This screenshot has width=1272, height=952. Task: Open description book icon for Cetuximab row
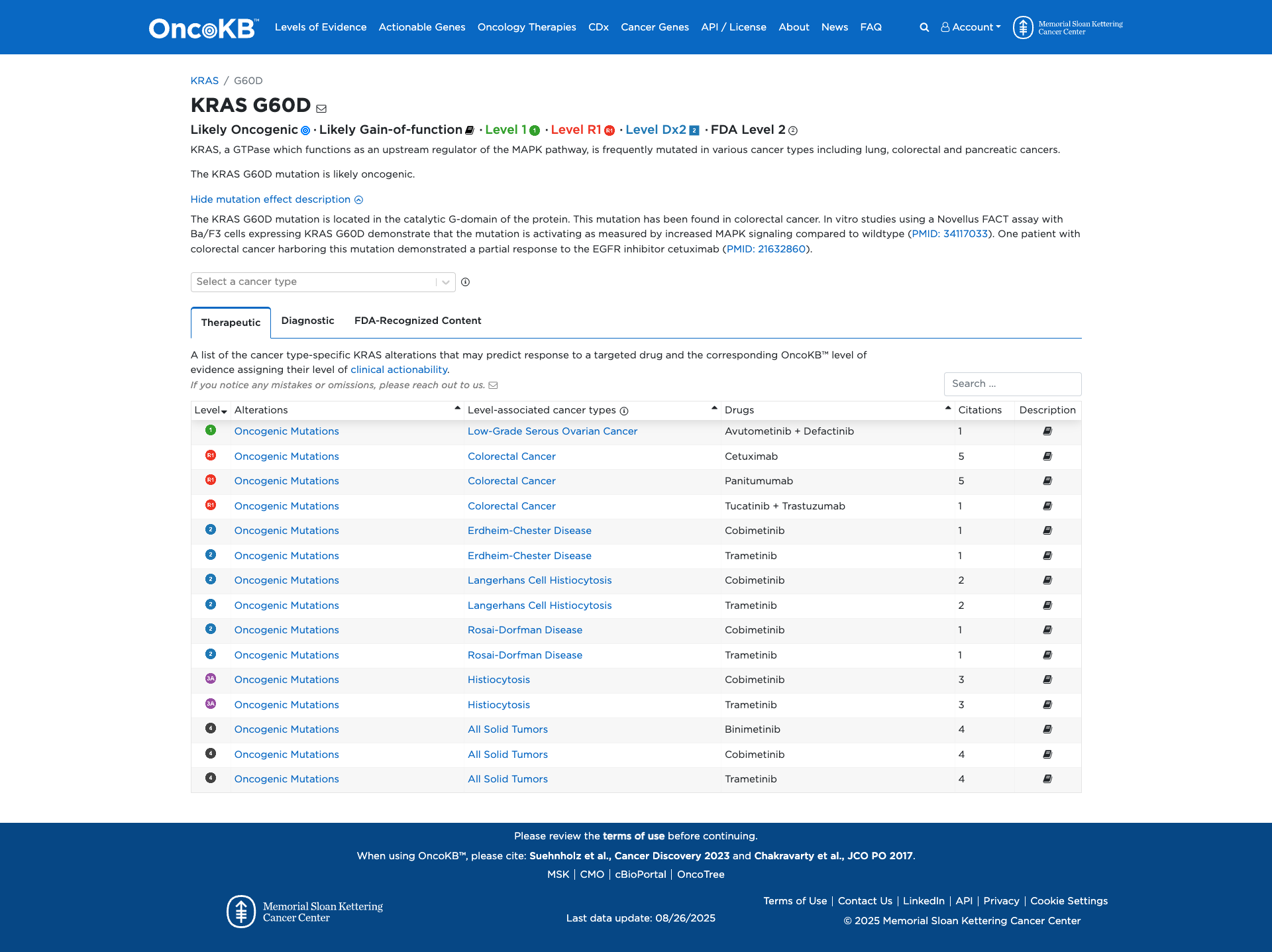pos(1047,456)
